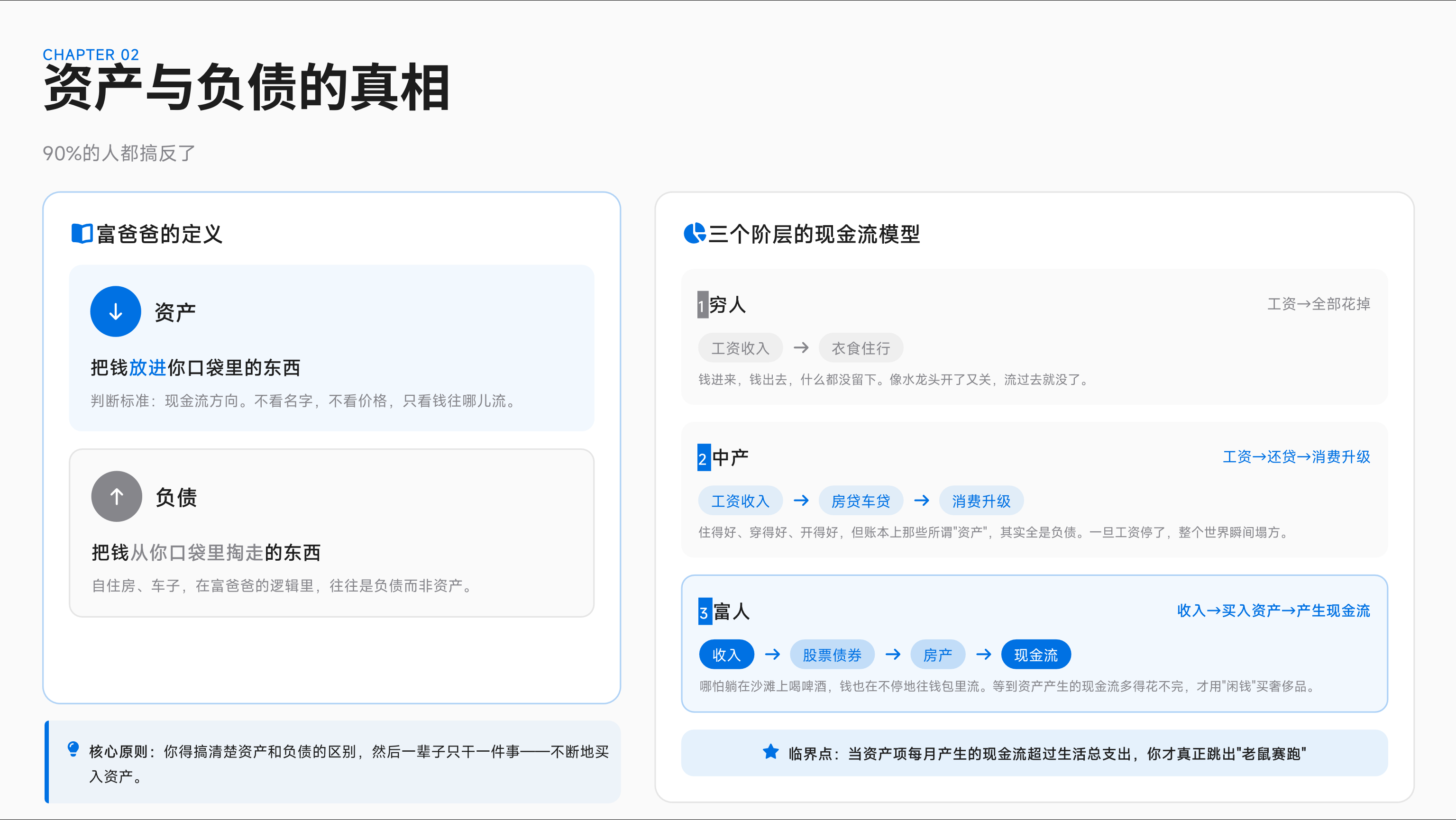The height and width of the screenshot is (820, 1456).
Task: Click the blue highlighted 放进 text
Action: (x=147, y=368)
